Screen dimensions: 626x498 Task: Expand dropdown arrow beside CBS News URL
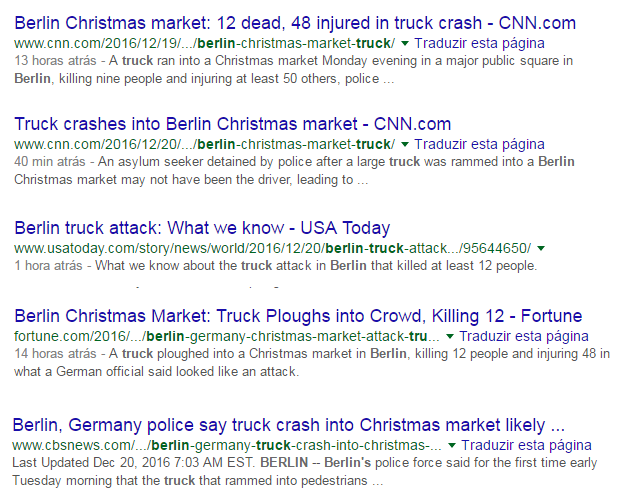tap(452, 446)
